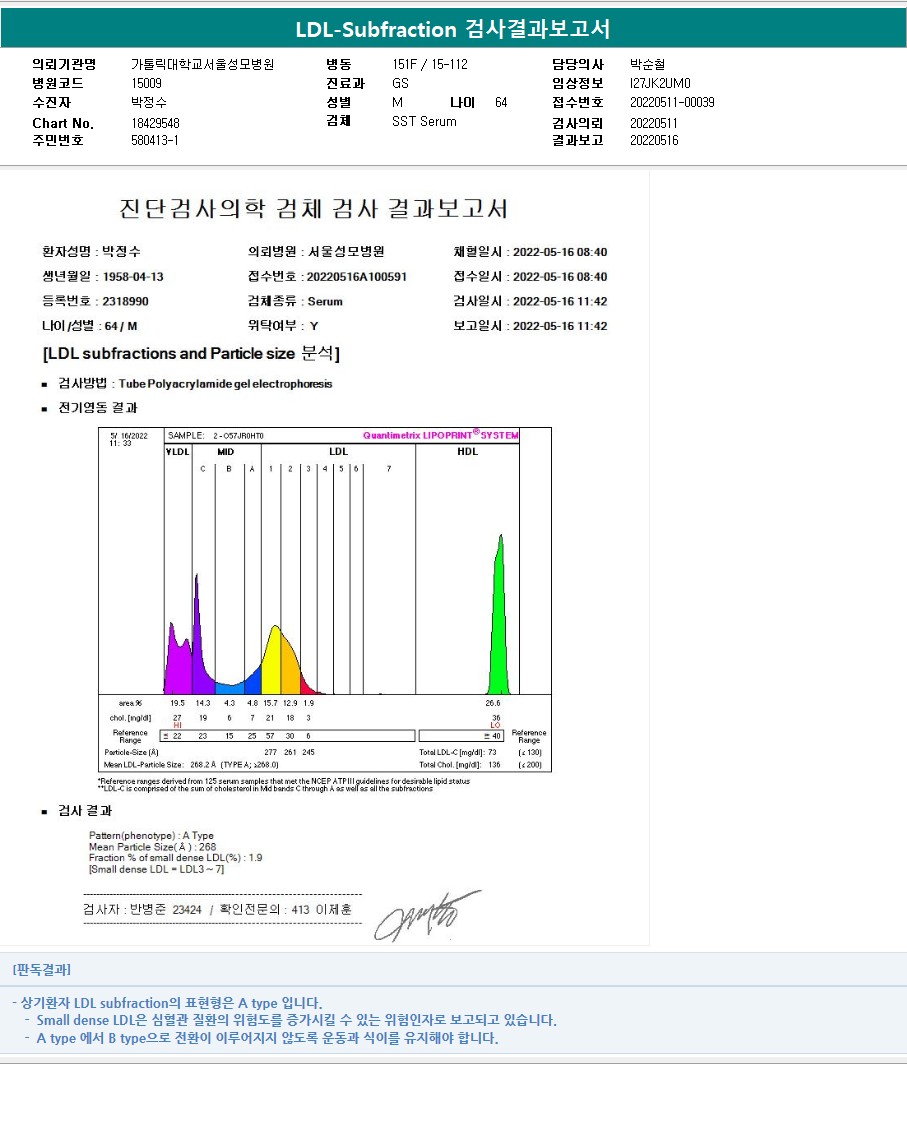The image size is (907, 1125).
Task: Select receipt number "20220516A100591"
Action: coord(357,277)
